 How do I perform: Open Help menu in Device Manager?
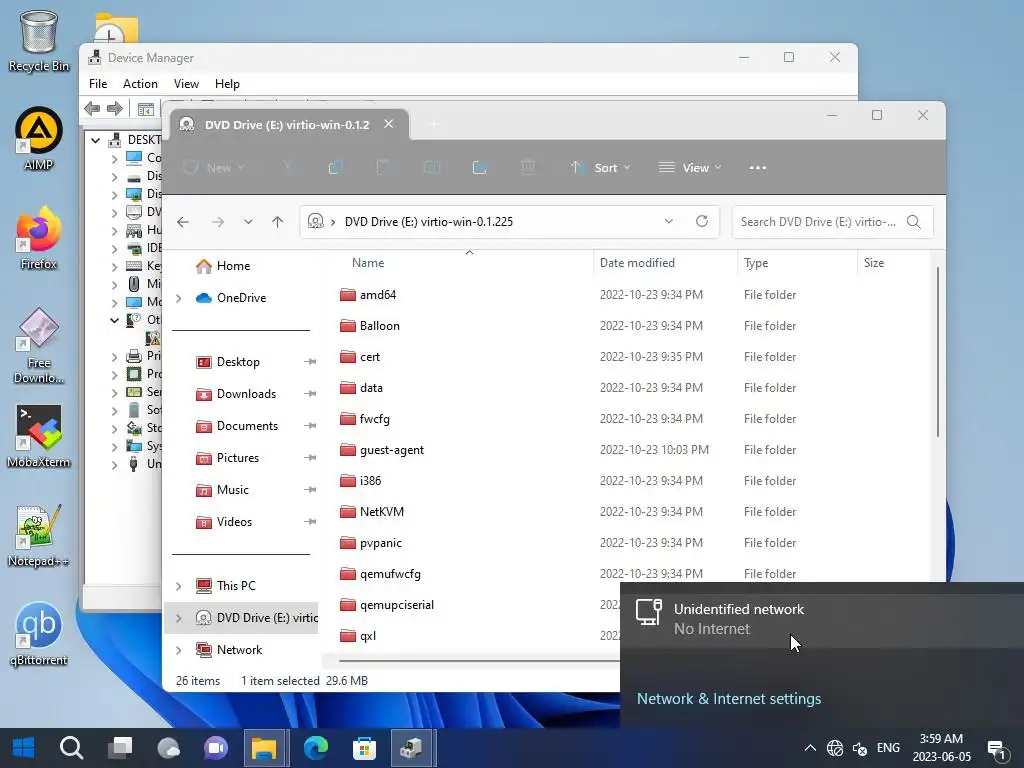coord(227,84)
